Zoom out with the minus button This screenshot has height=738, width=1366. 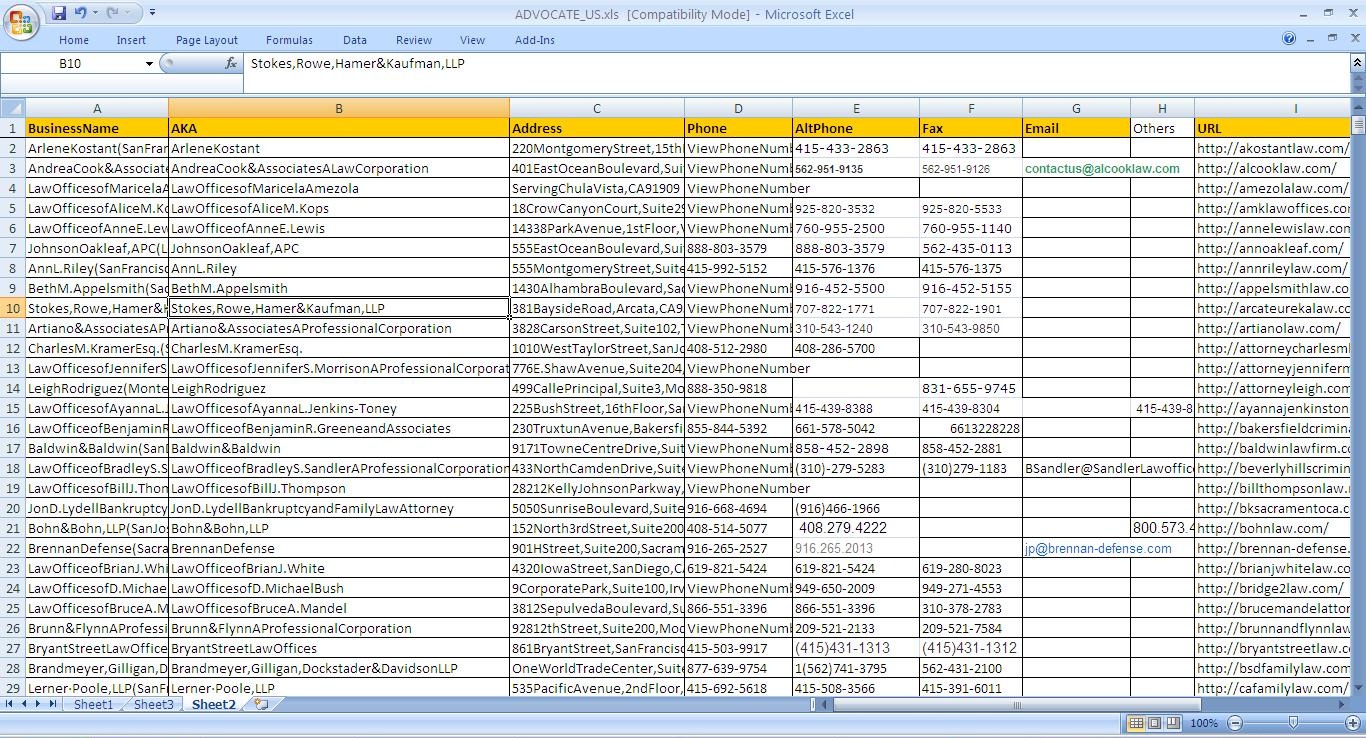[1235, 723]
